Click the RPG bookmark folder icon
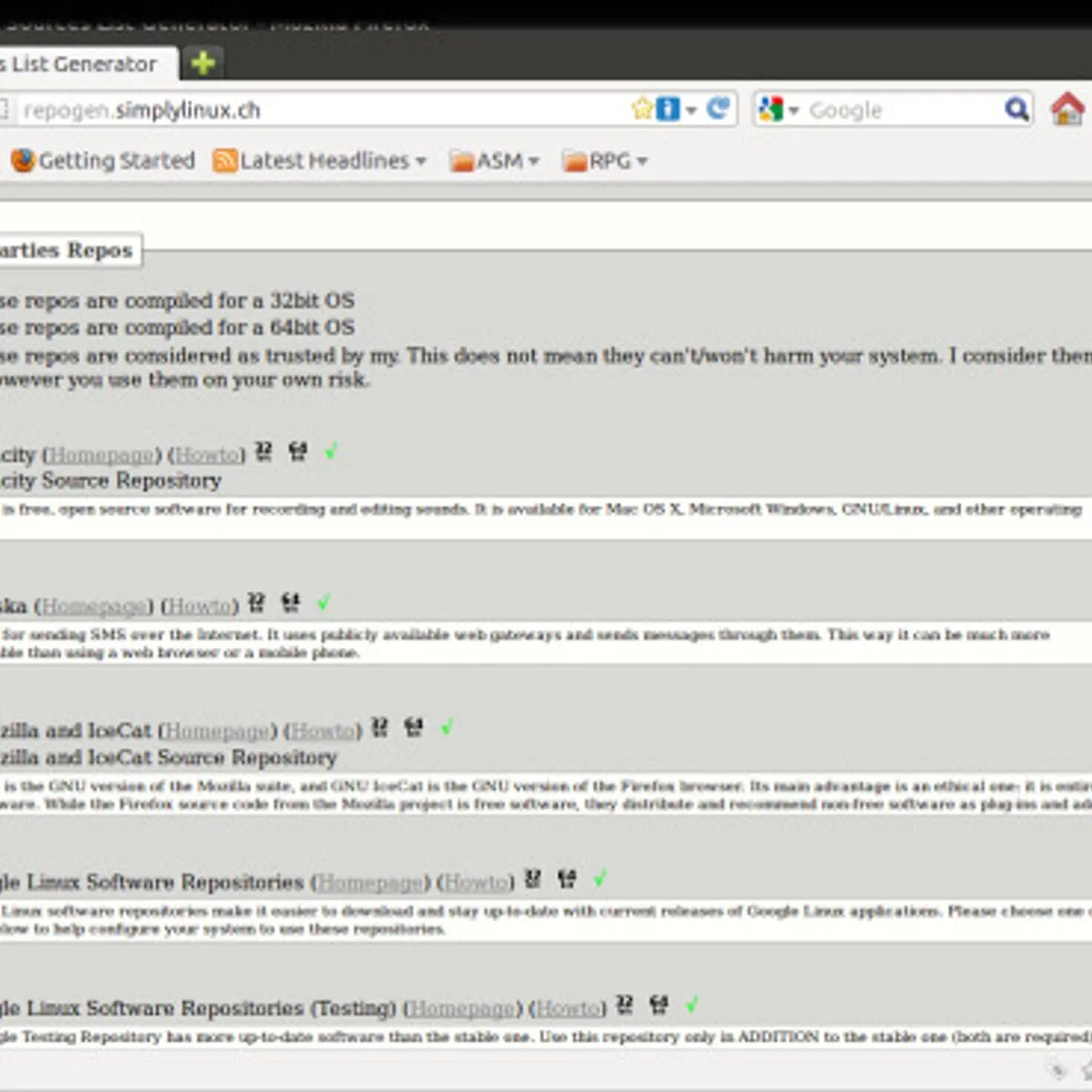The height and width of the screenshot is (1092, 1092). click(x=575, y=161)
